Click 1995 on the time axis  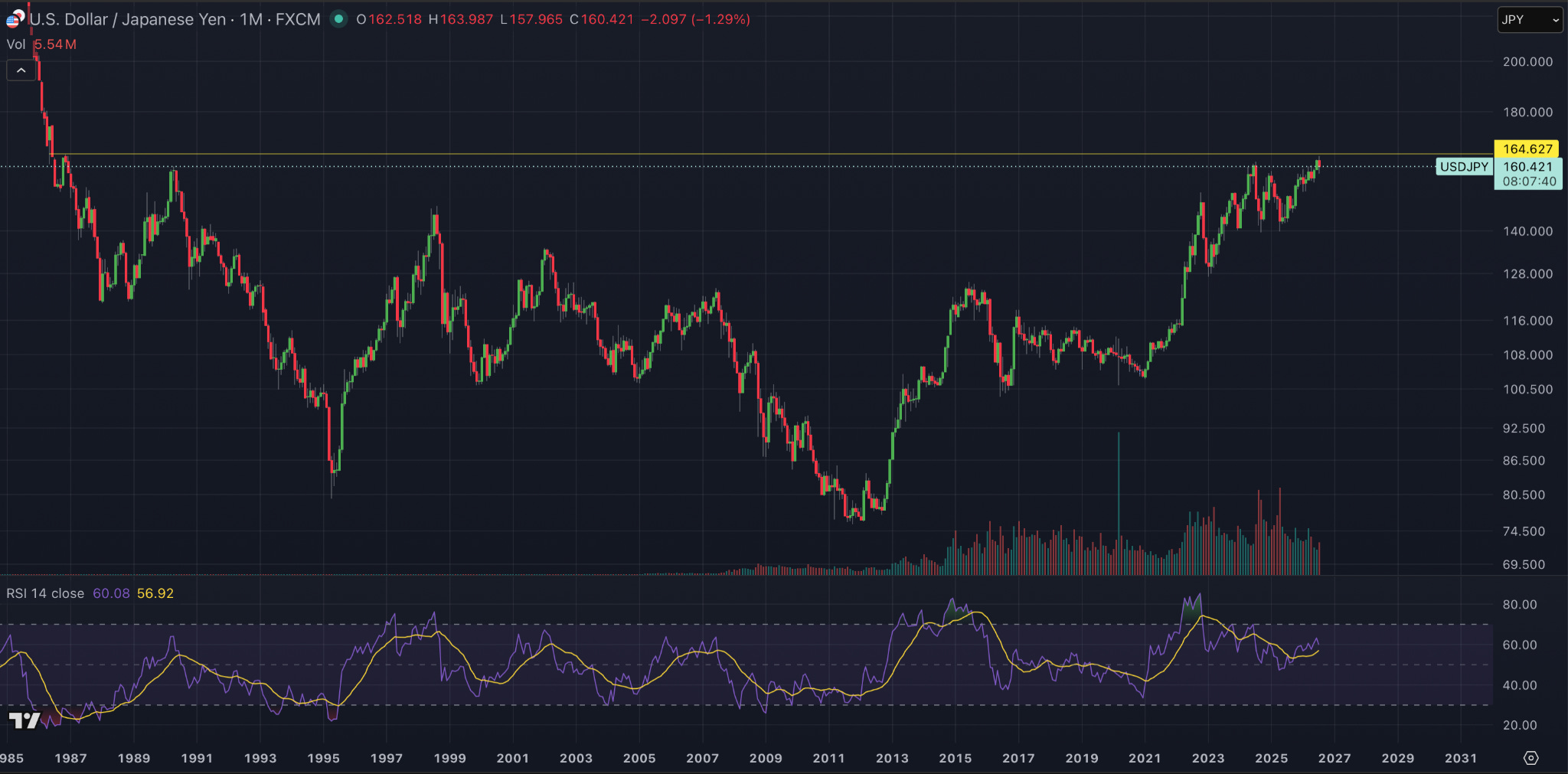[323, 758]
